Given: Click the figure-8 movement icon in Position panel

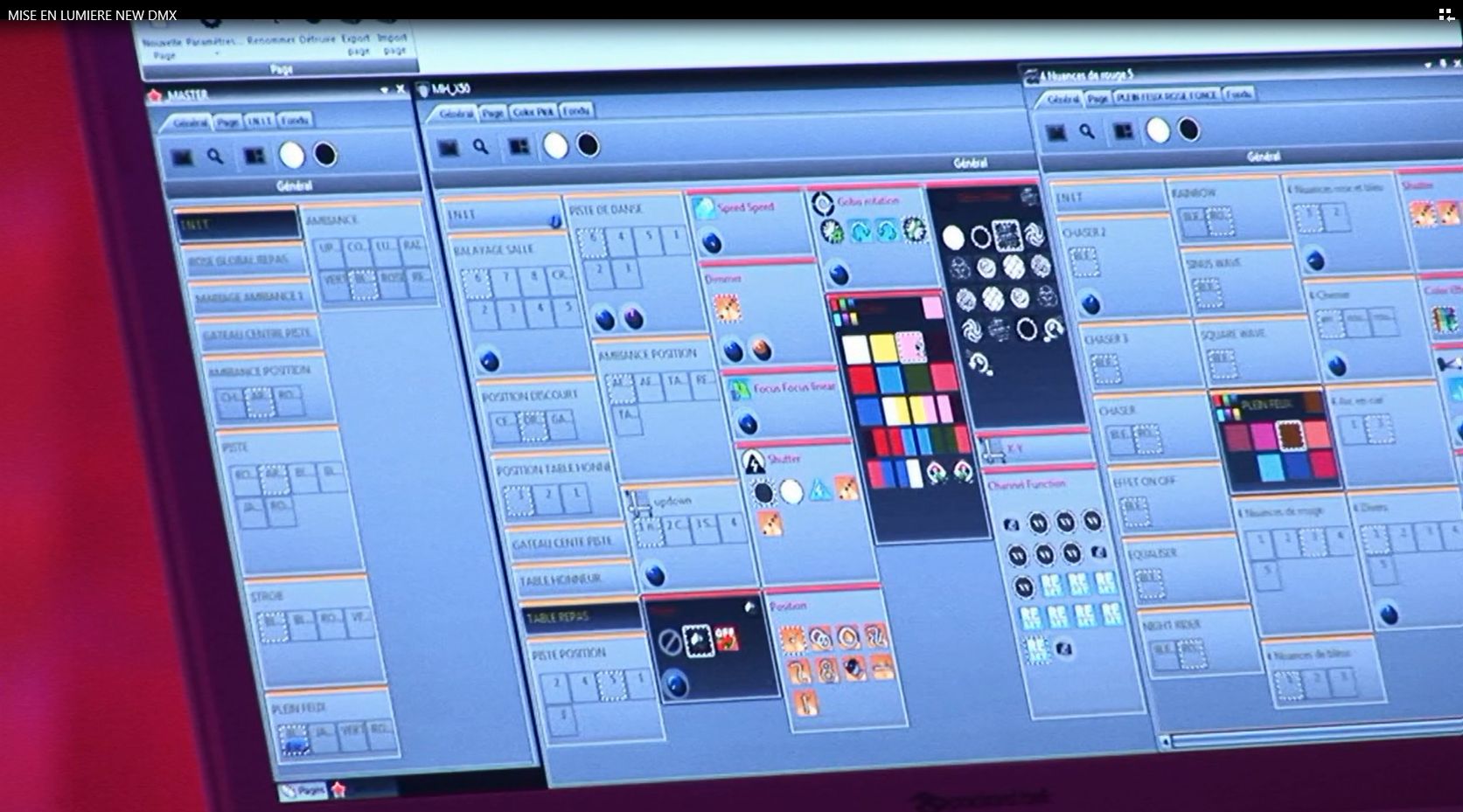Looking at the screenshot, I should click(827, 671).
